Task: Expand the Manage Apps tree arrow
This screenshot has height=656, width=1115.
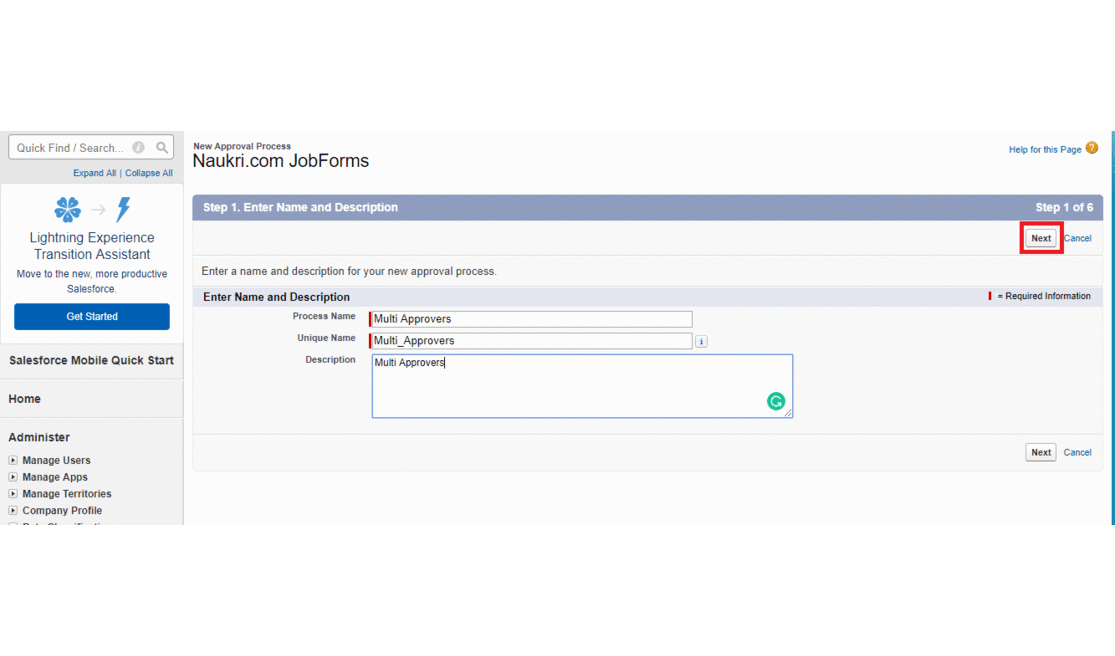Action: click(x=13, y=478)
